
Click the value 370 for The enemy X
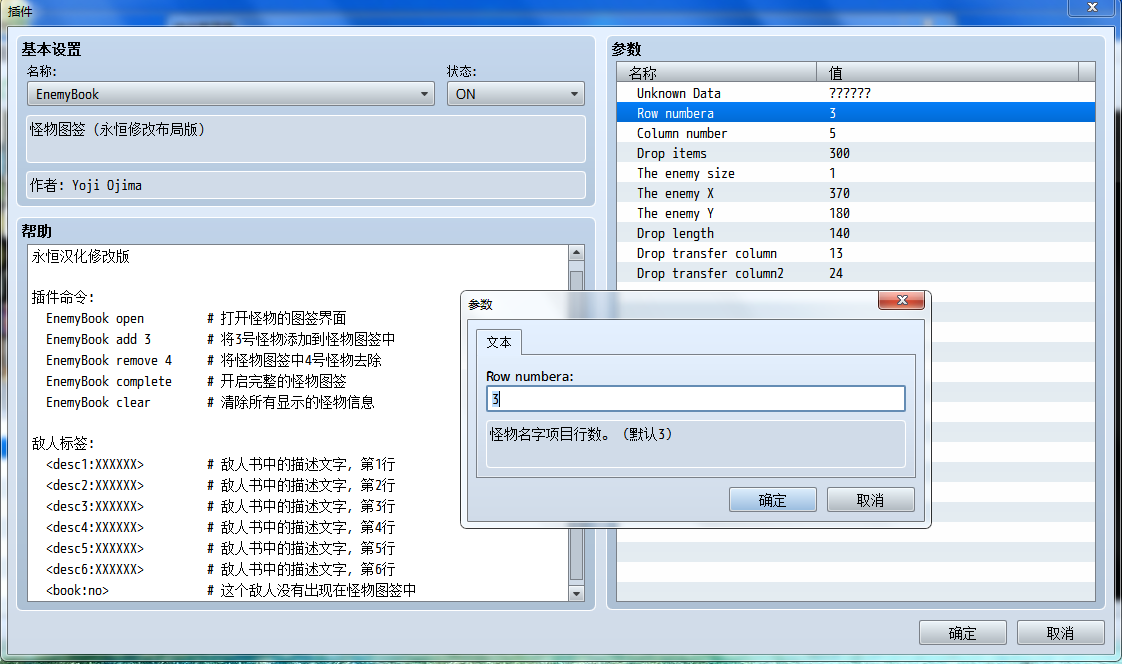pos(839,193)
